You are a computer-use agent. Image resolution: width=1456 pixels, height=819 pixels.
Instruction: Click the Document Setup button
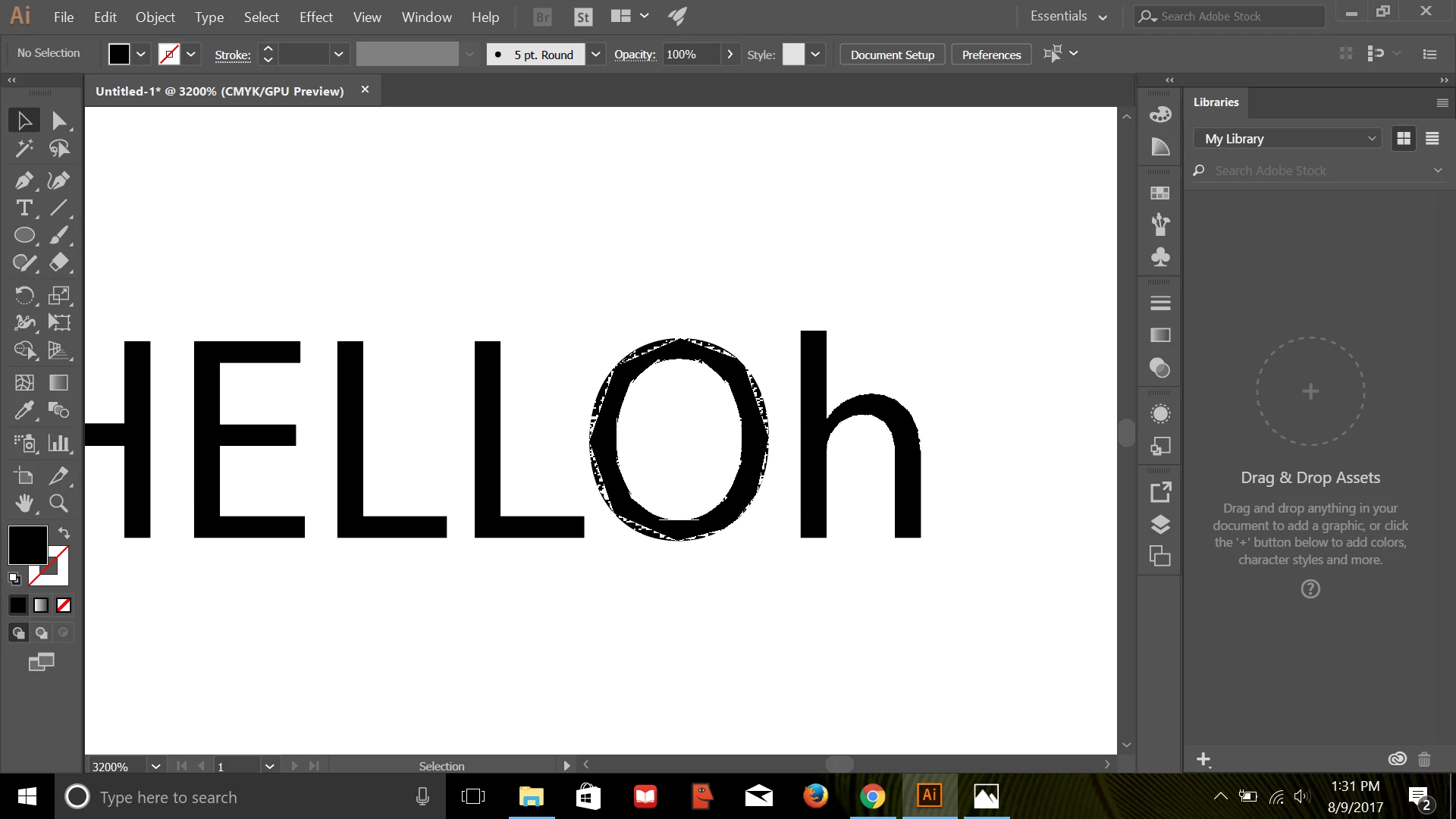click(892, 55)
